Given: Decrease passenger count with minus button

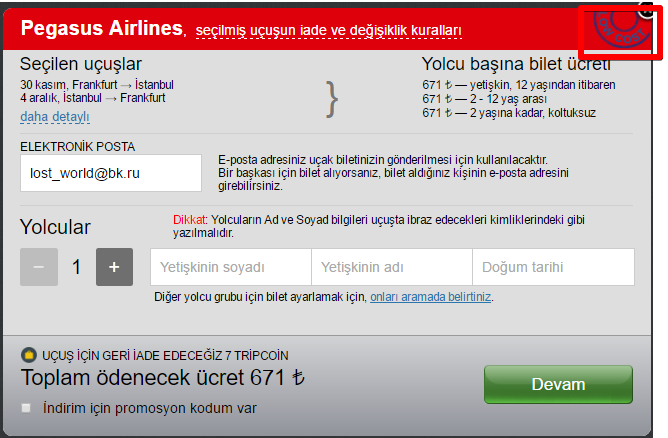Looking at the screenshot, I should coord(39,267).
